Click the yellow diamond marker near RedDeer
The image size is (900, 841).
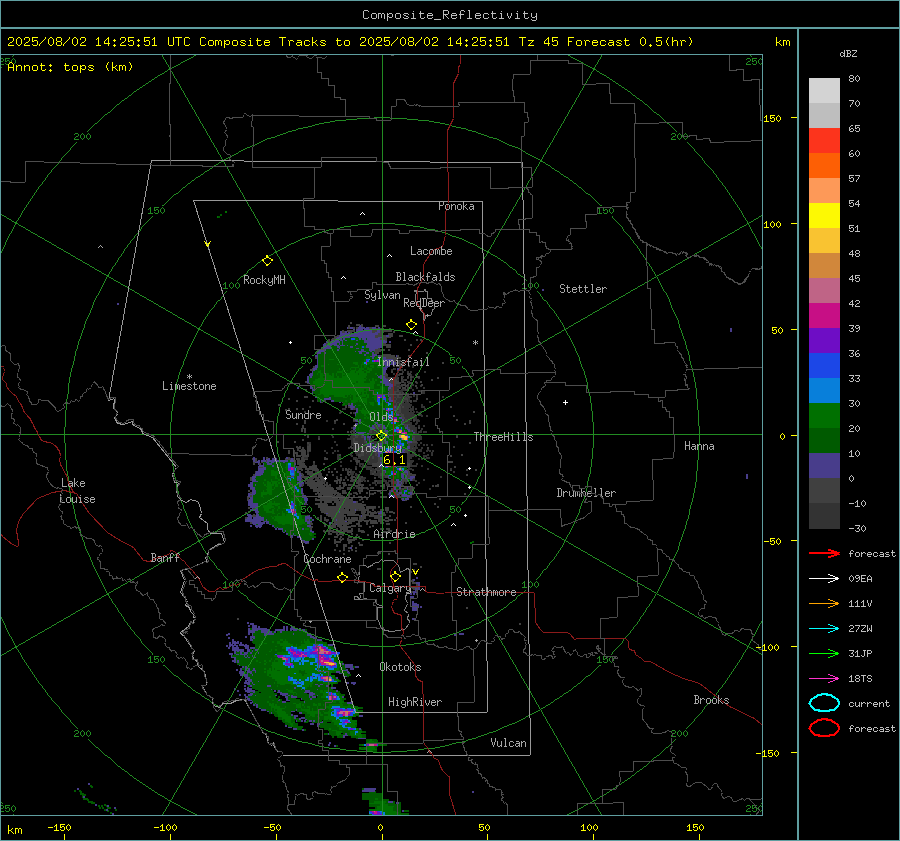(411, 325)
